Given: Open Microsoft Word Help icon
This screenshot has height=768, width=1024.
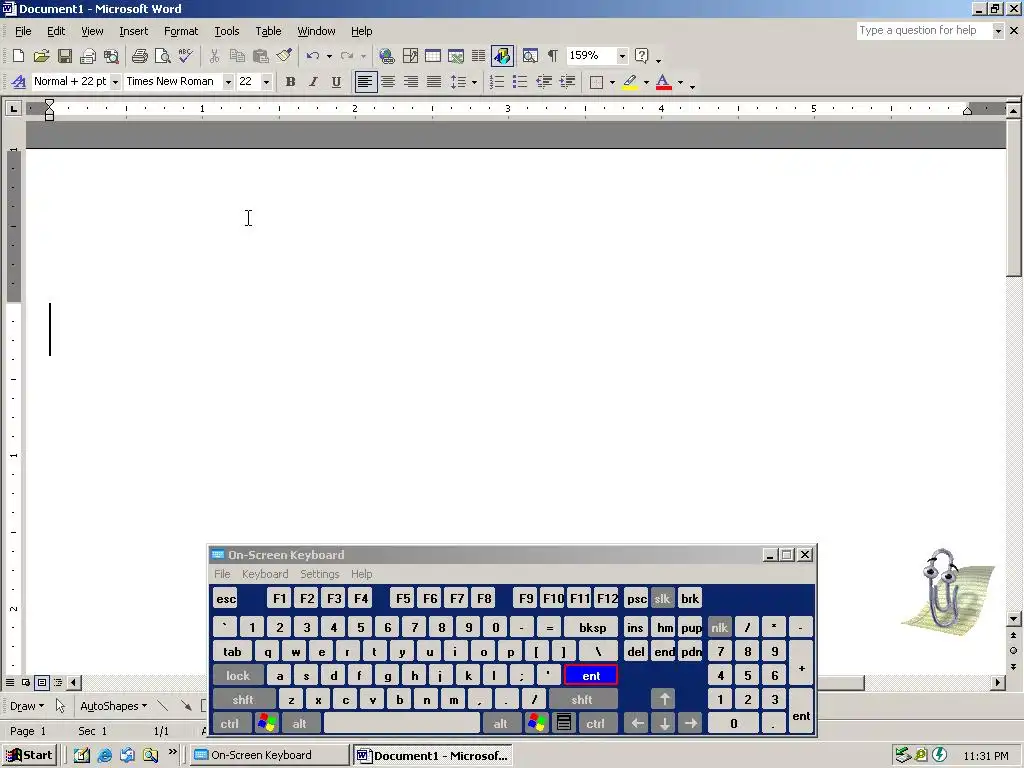Looking at the screenshot, I should tap(642, 56).
